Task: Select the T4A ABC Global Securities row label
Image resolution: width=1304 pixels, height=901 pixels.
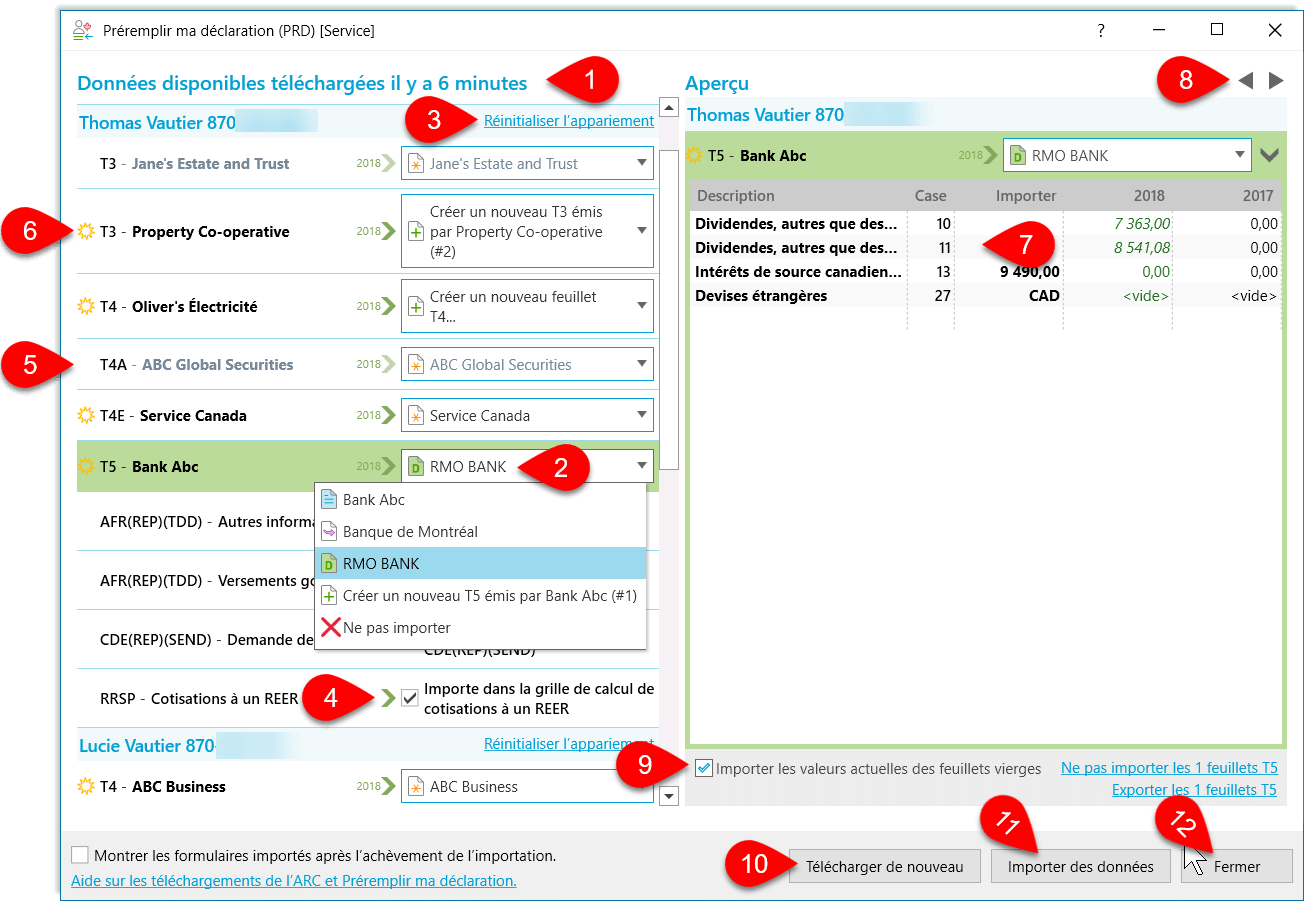Action: click(197, 365)
